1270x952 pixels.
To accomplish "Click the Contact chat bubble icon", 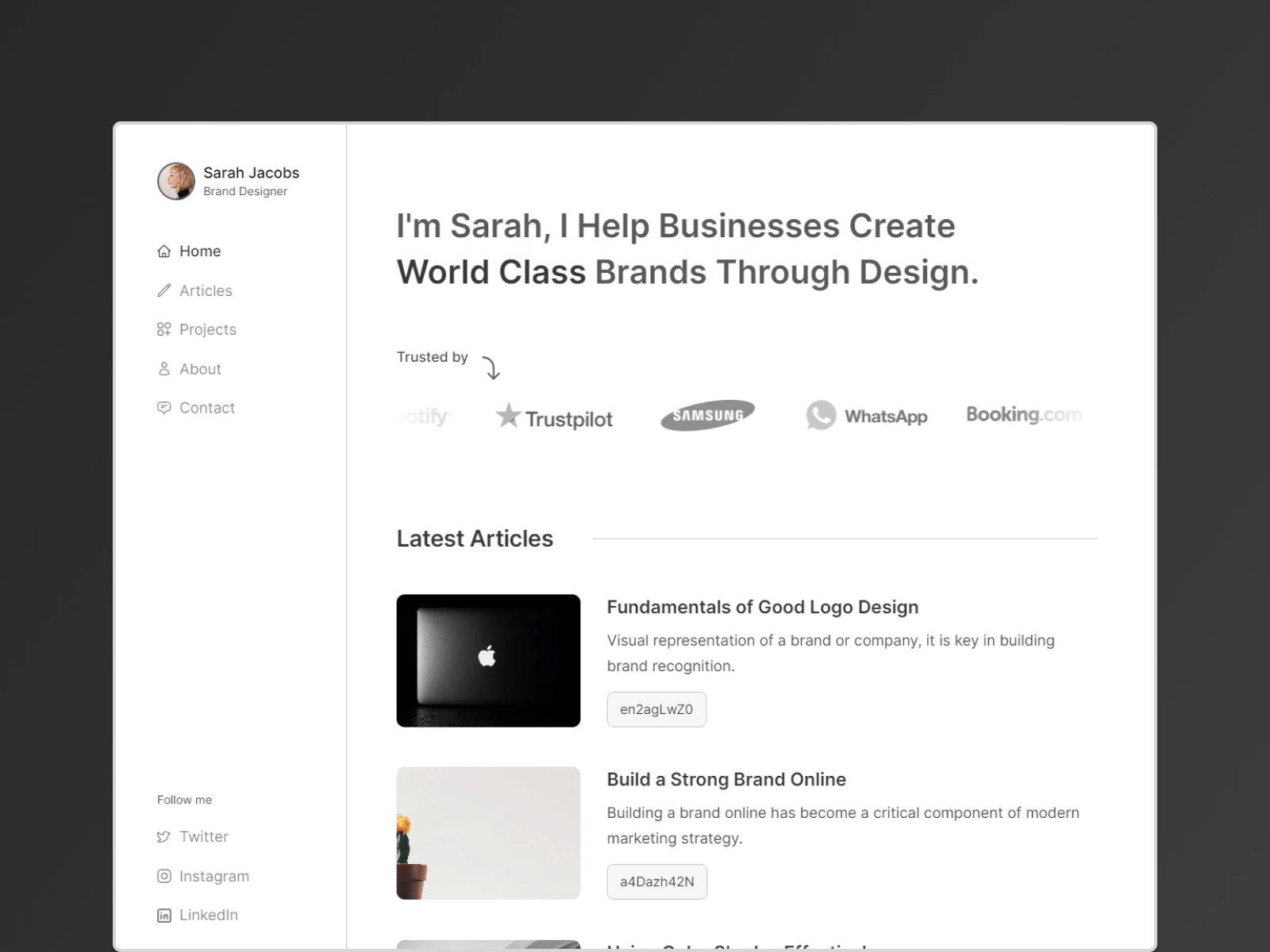I will 164,408.
